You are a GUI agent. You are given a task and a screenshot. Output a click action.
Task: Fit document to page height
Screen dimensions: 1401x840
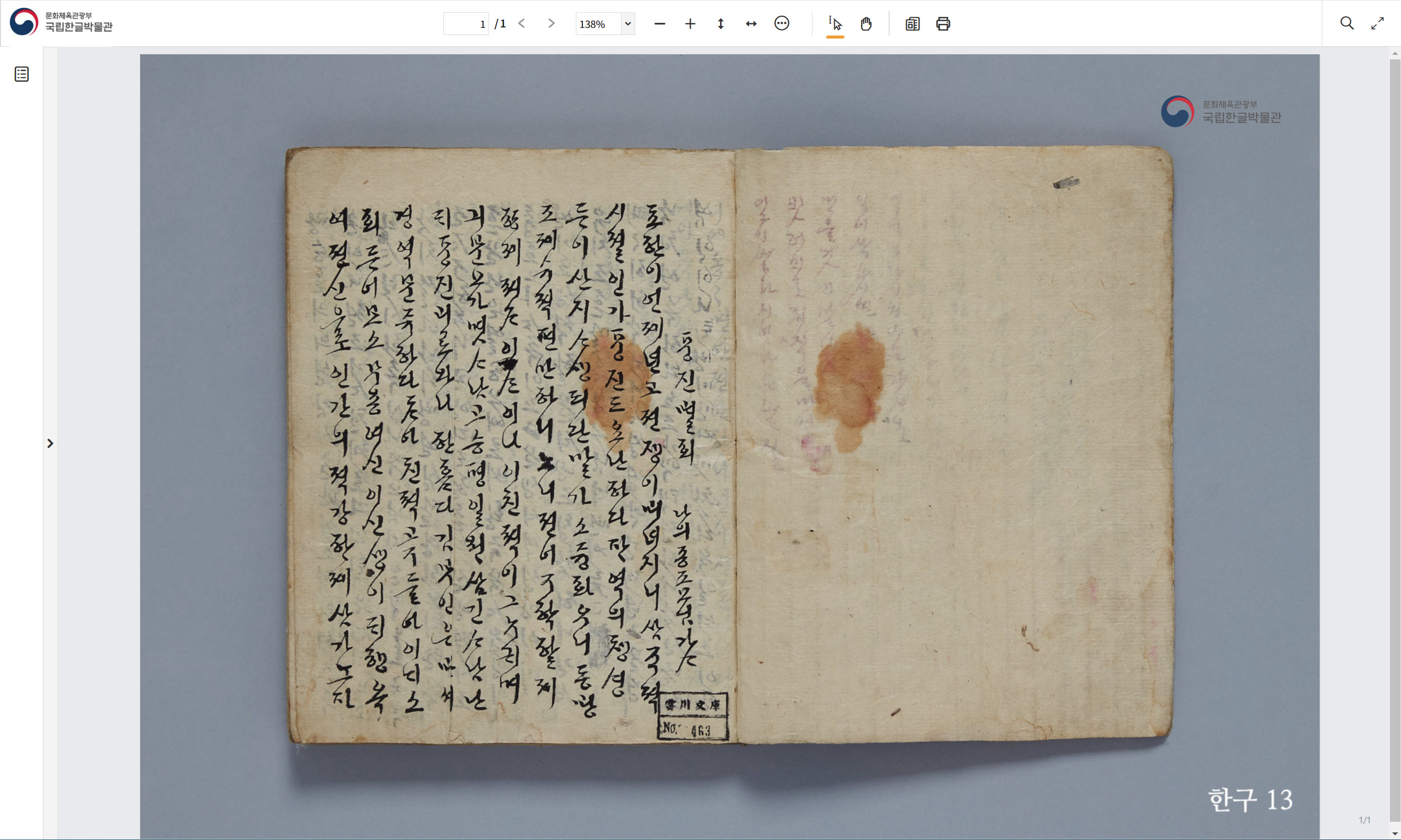pyautogui.click(x=721, y=24)
